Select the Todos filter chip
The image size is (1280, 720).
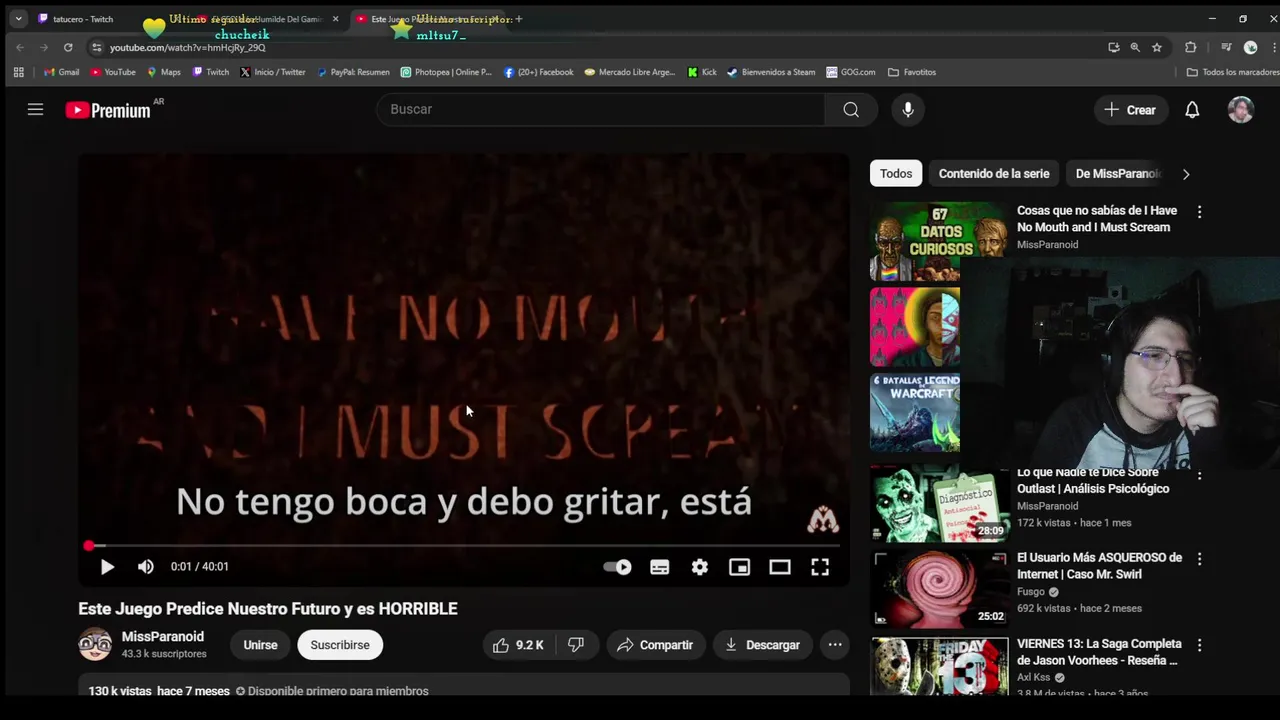(896, 174)
